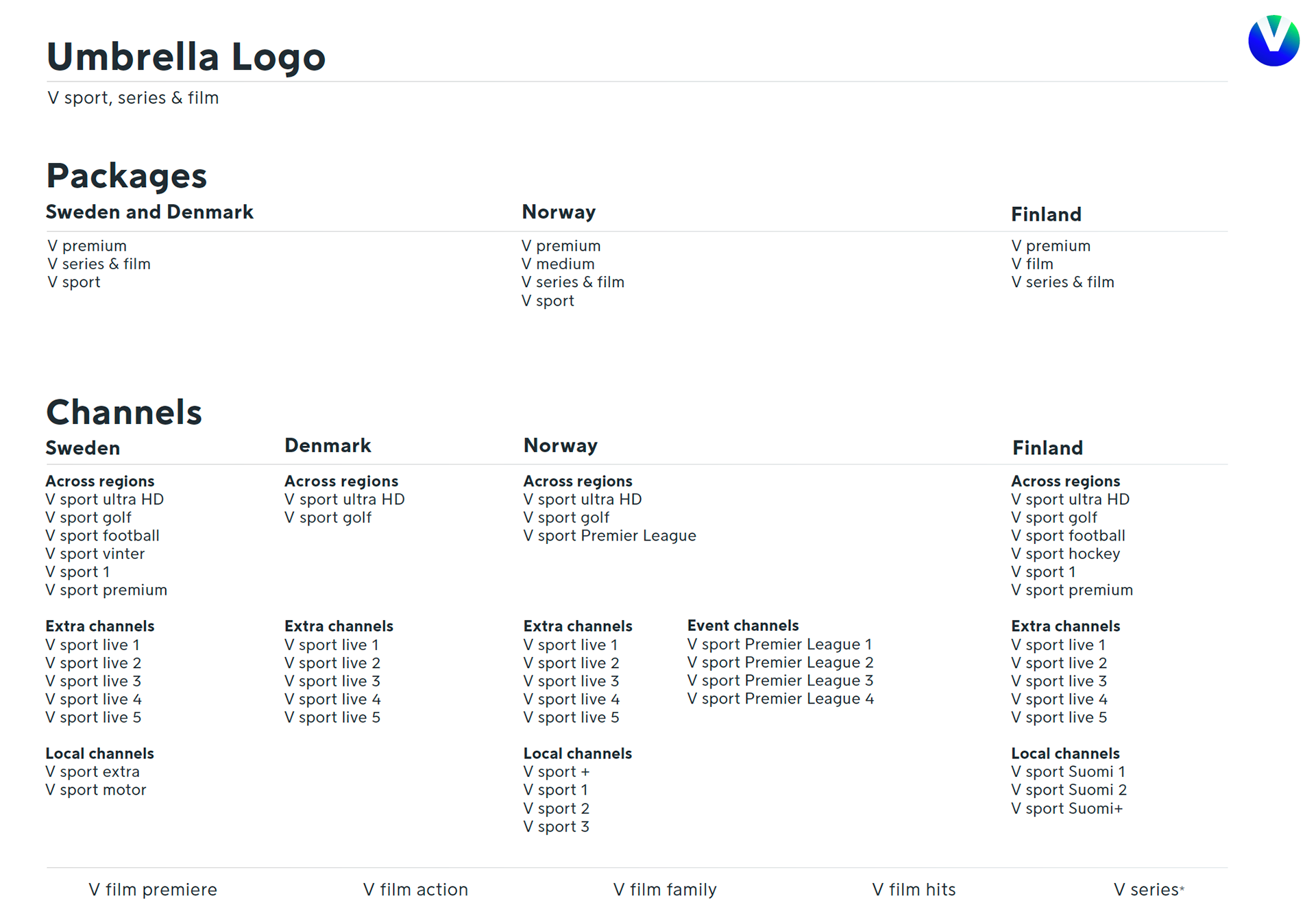Screen dimensions: 1316x918
Task: Select the Umbrella Logo heading
Action: point(186,57)
